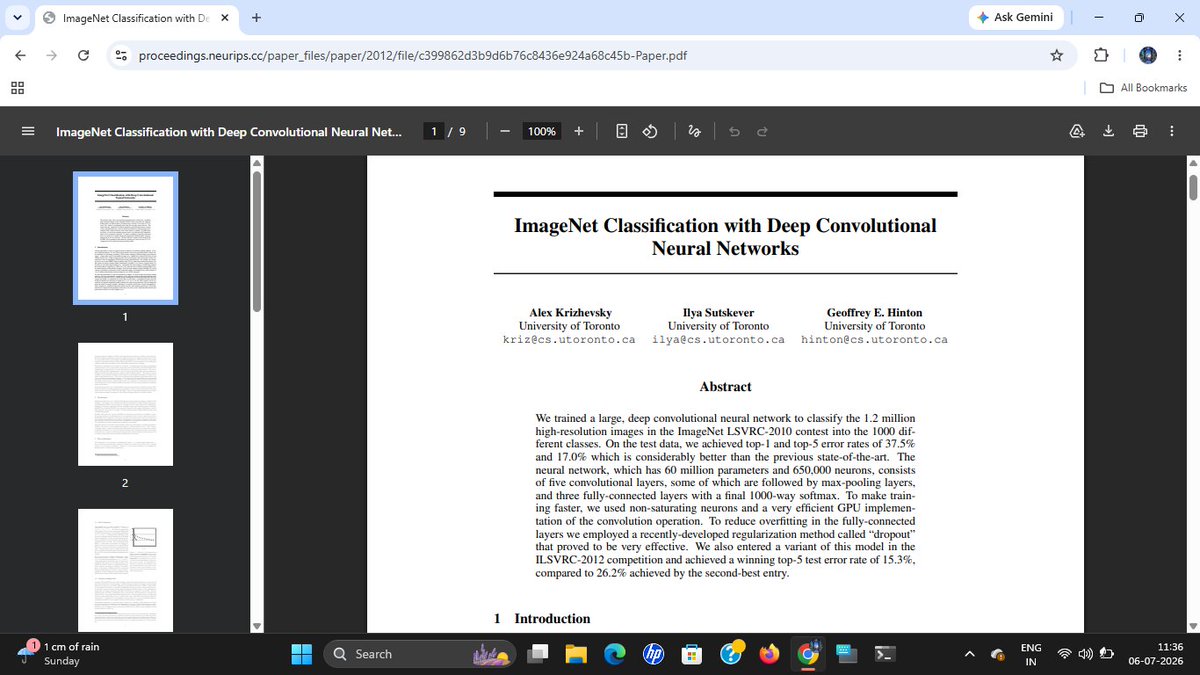
Task: Click the taskbar Search box
Action: pyautogui.click(x=420, y=654)
